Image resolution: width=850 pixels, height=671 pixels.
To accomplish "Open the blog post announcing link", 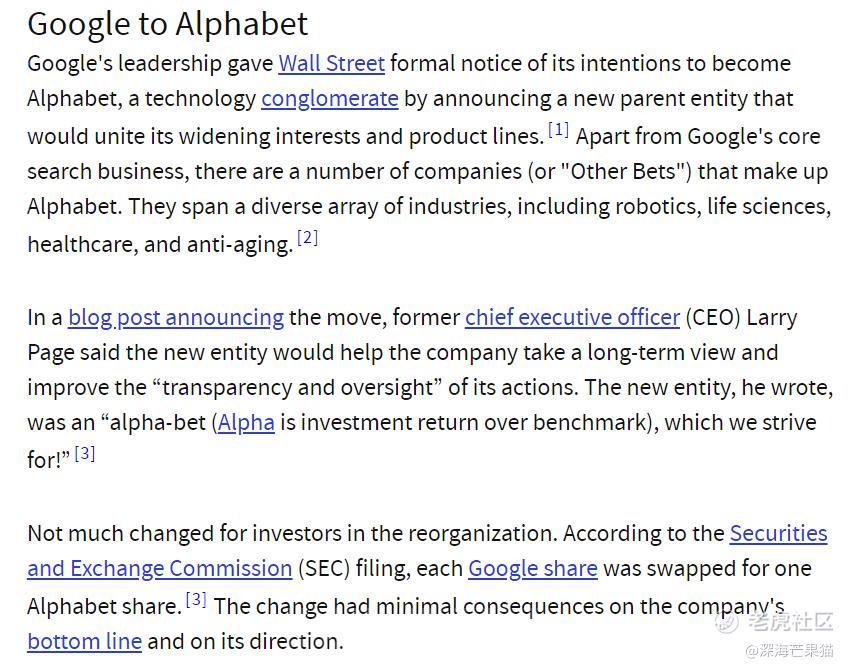I will coord(176,318).
